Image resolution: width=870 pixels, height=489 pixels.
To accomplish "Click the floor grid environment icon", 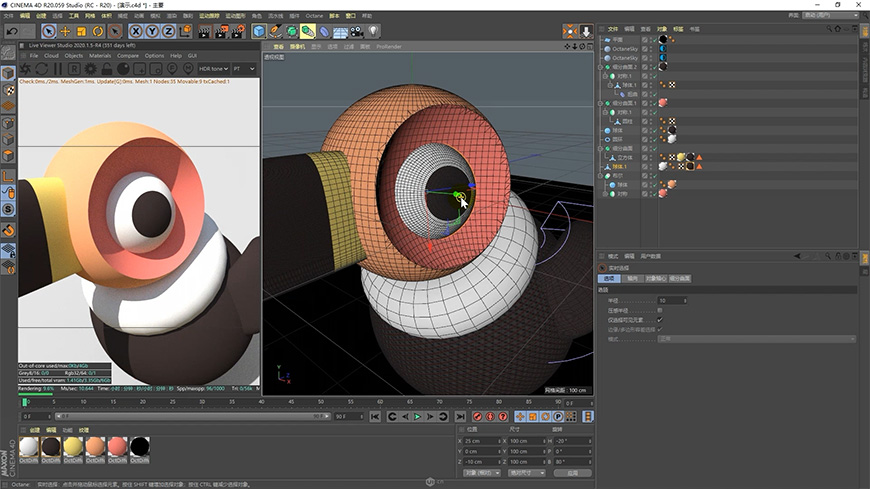I will point(341,32).
